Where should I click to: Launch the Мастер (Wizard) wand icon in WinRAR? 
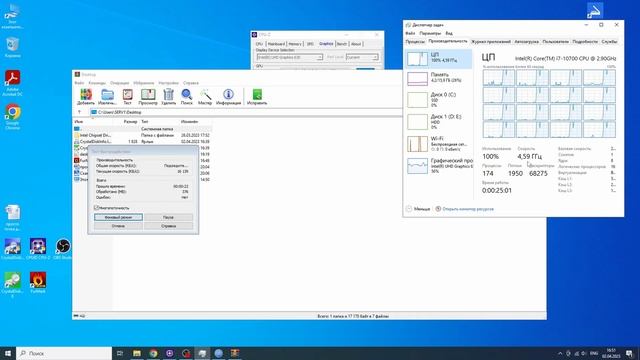click(205, 97)
